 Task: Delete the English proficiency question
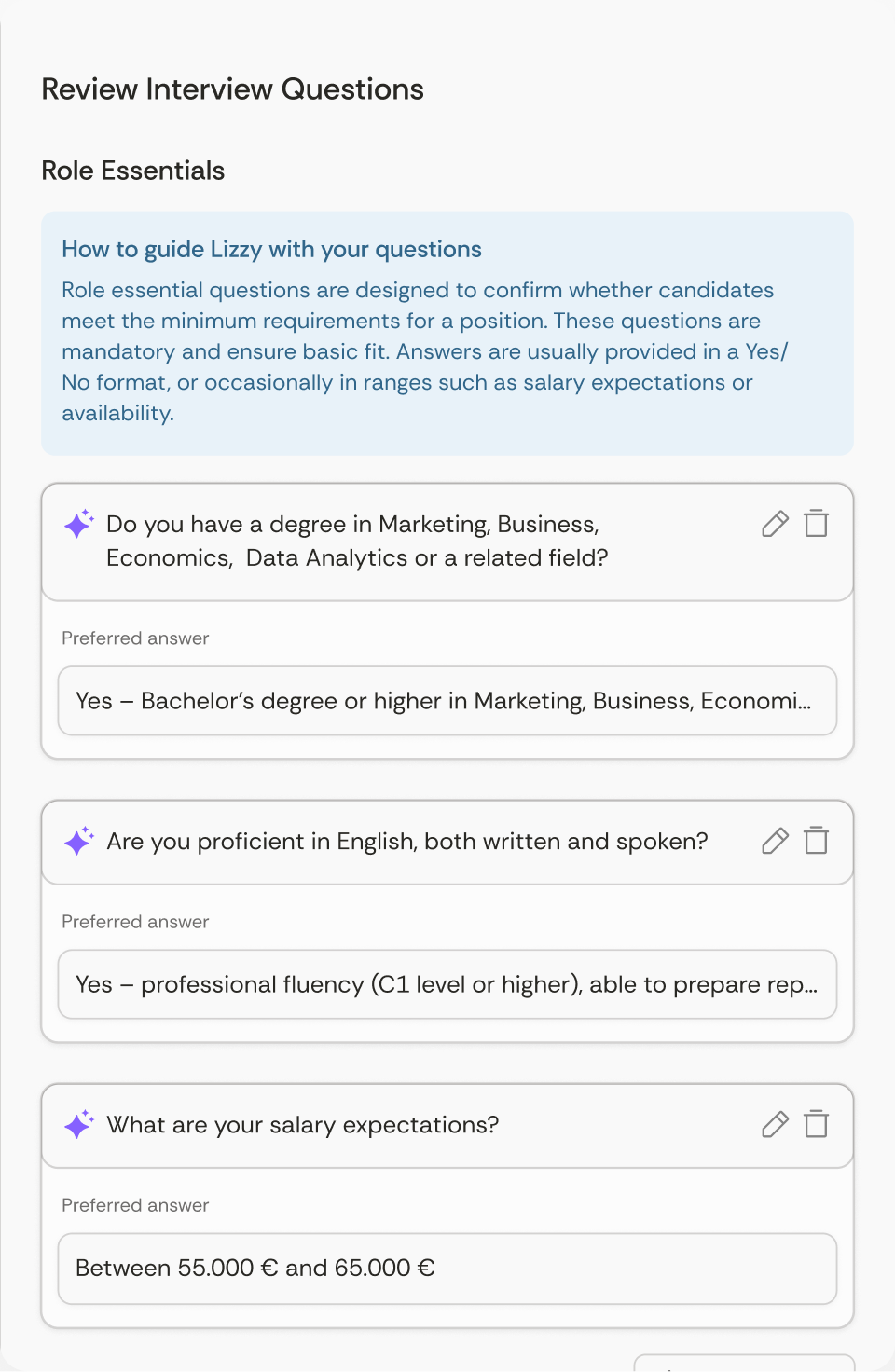(817, 841)
